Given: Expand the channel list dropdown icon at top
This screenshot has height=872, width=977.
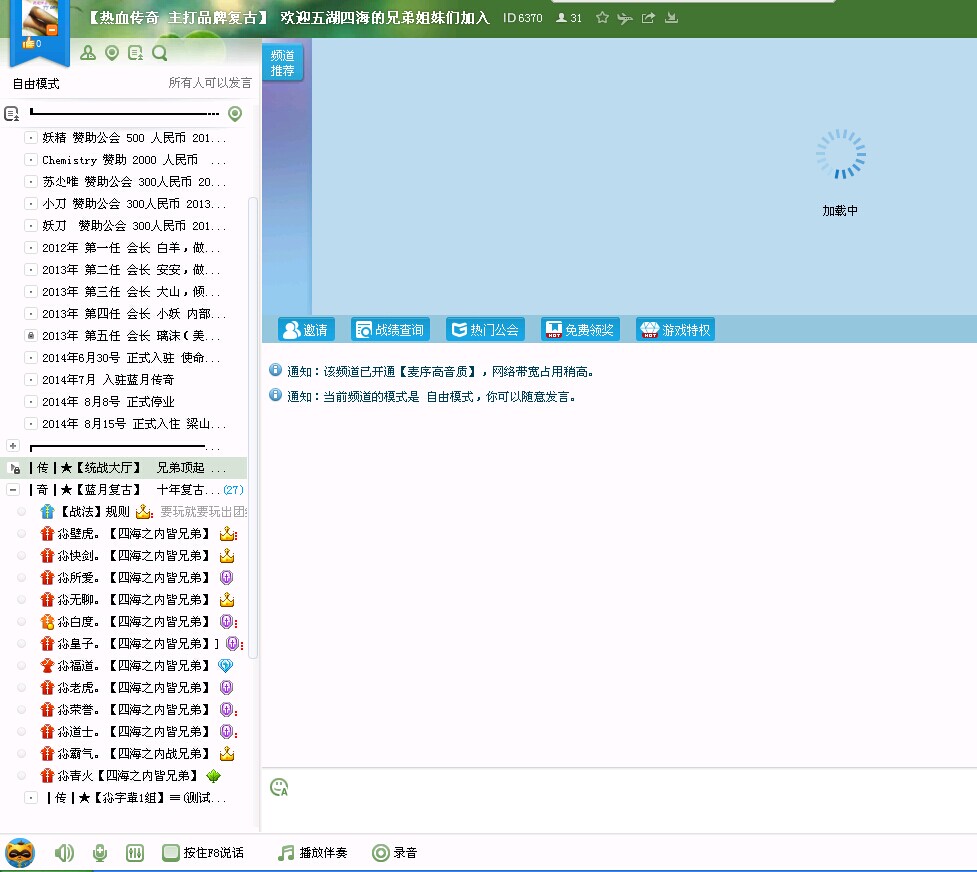Looking at the screenshot, I should click(x=12, y=114).
